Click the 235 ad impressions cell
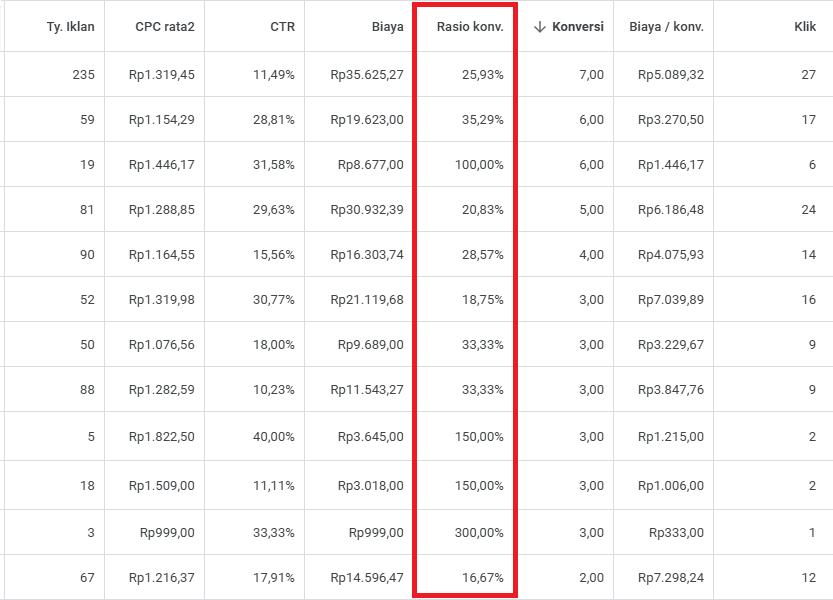 tap(83, 74)
